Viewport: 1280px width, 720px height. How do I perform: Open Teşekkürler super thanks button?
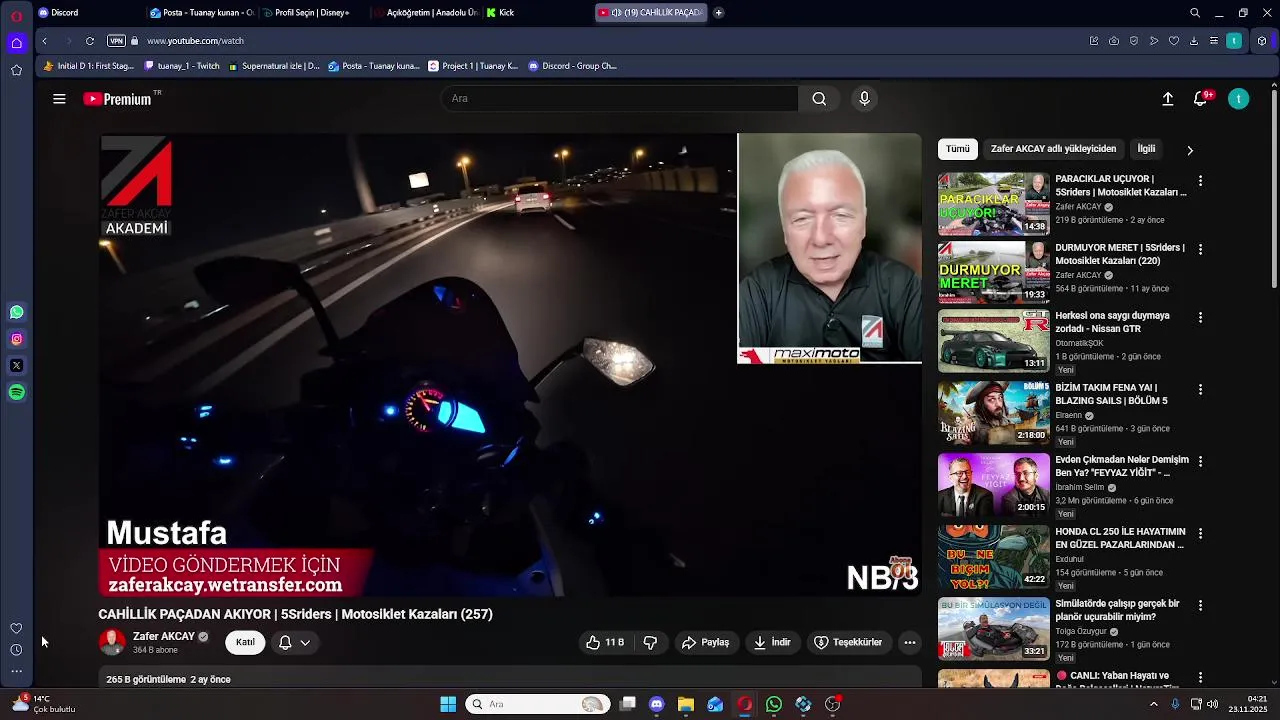(848, 642)
